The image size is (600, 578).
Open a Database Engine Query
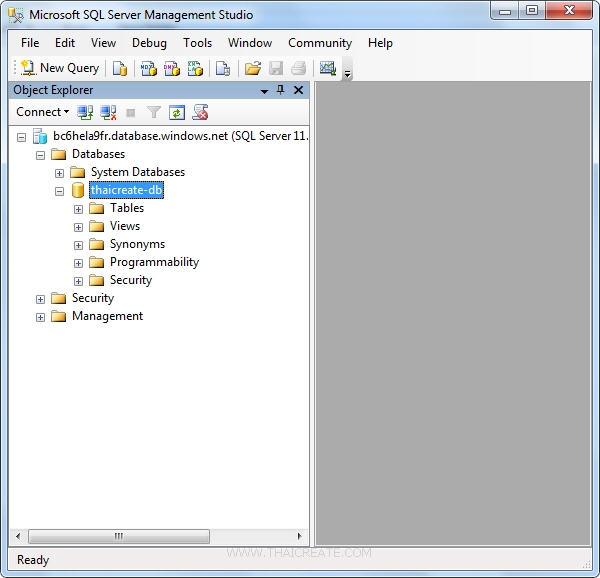tap(120, 68)
